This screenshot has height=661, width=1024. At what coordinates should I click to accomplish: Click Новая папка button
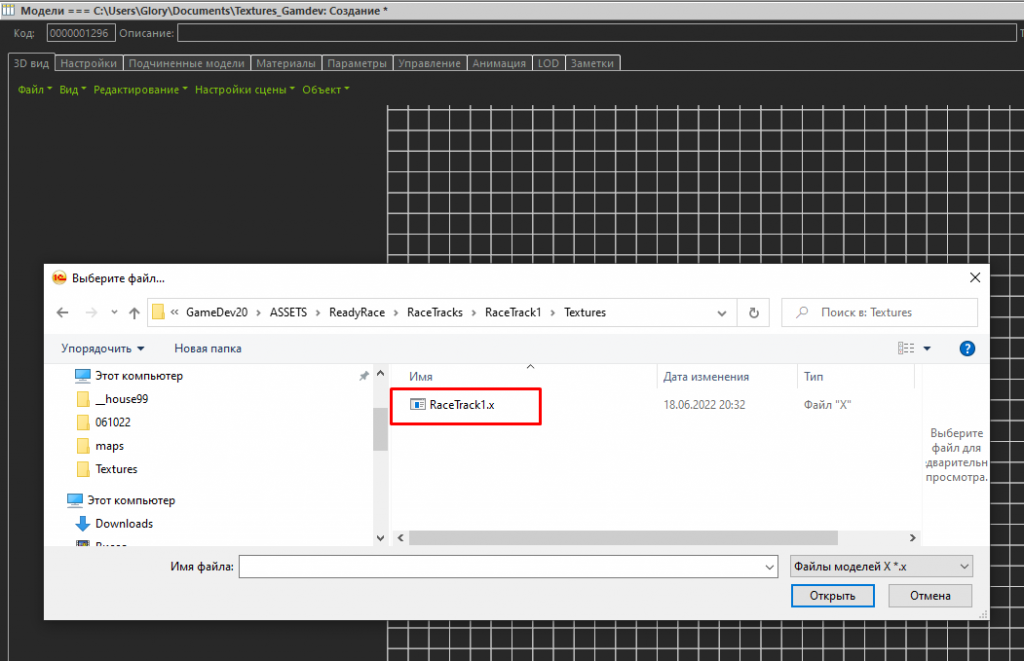208,349
